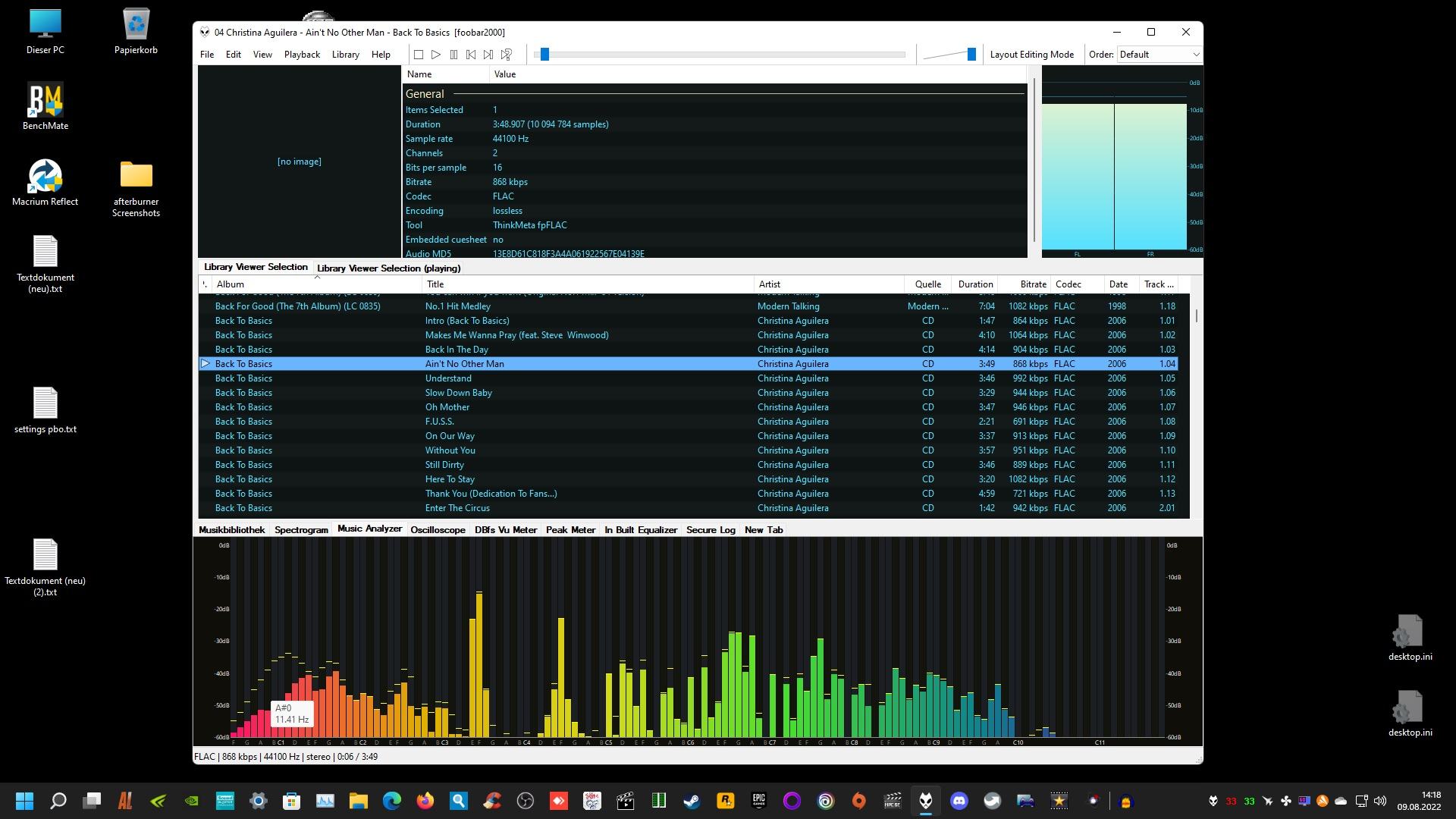Viewport: 1456px width, 819px height.
Task: Click the seek bar slider handle
Action: coord(544,55)
